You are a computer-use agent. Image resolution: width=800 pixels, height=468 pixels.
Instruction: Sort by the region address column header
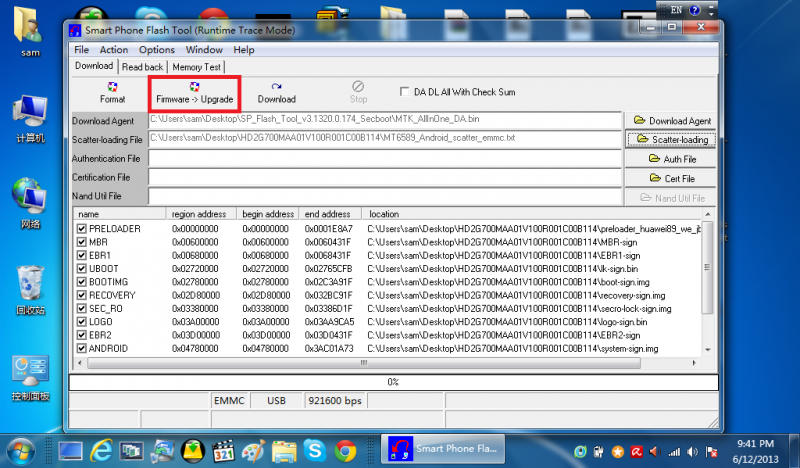[x=201, y=214]
